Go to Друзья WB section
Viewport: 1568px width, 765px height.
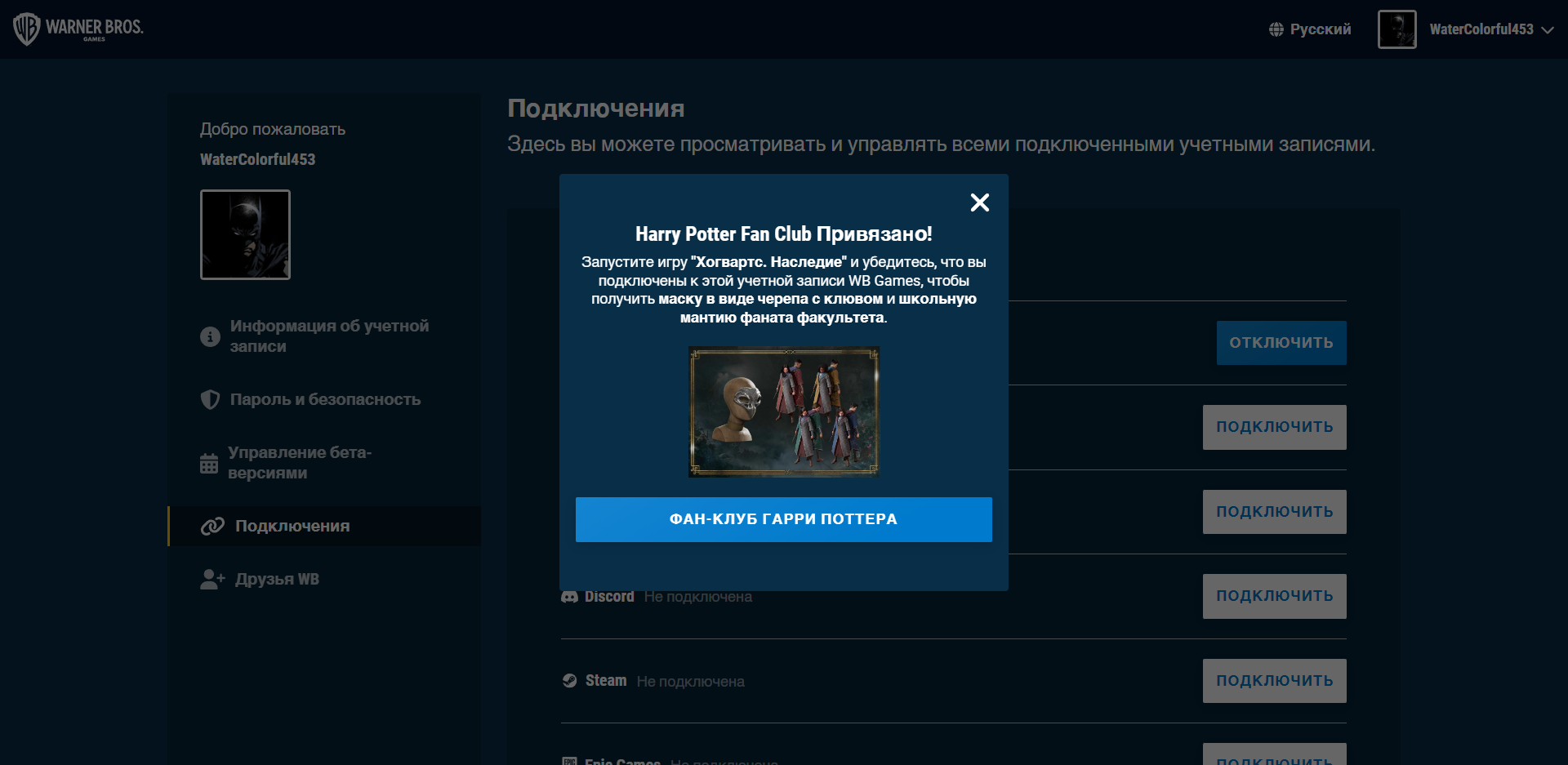pos(277,579)
